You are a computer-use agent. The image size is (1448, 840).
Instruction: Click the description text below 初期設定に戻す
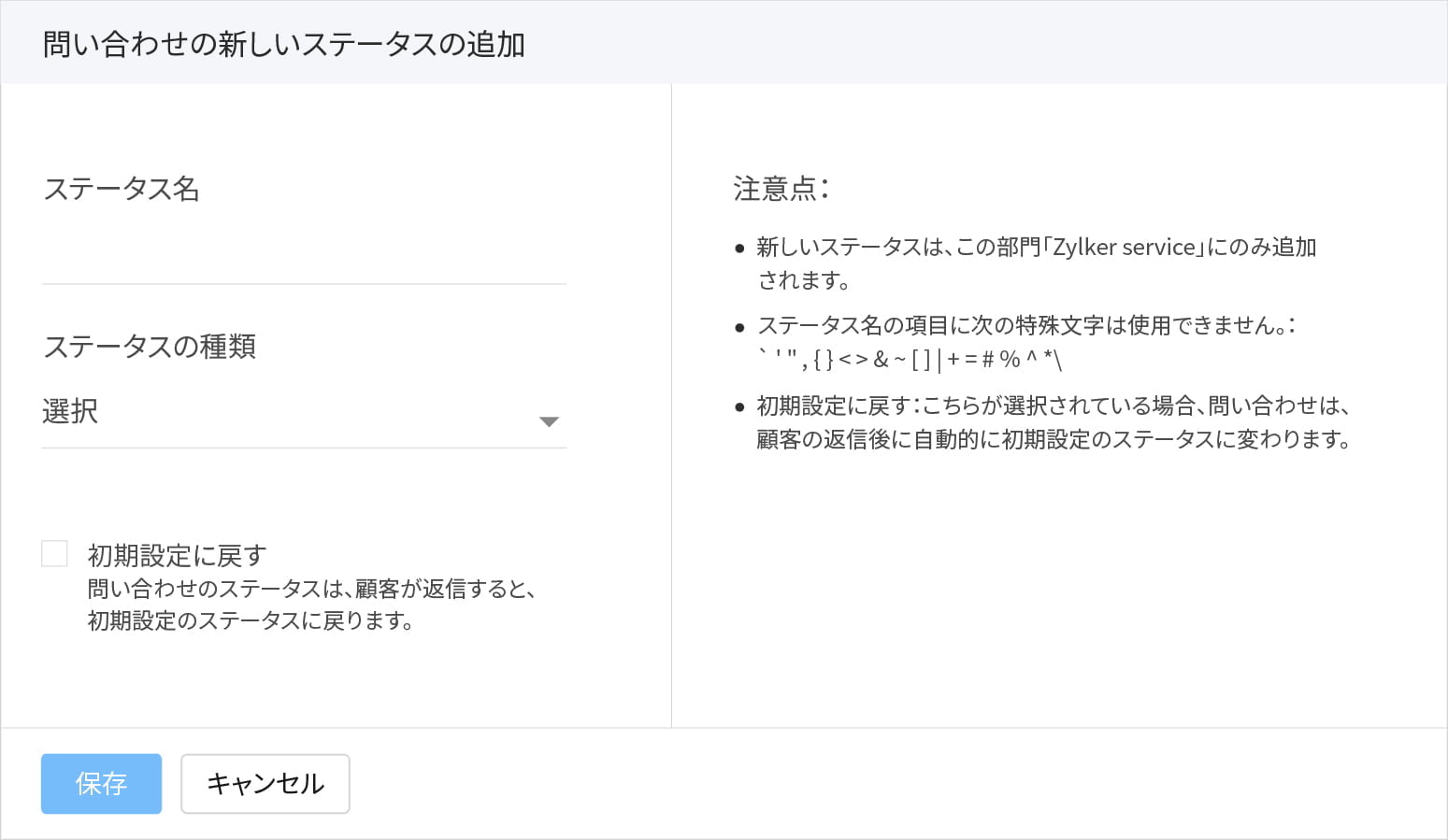[310, 605]
